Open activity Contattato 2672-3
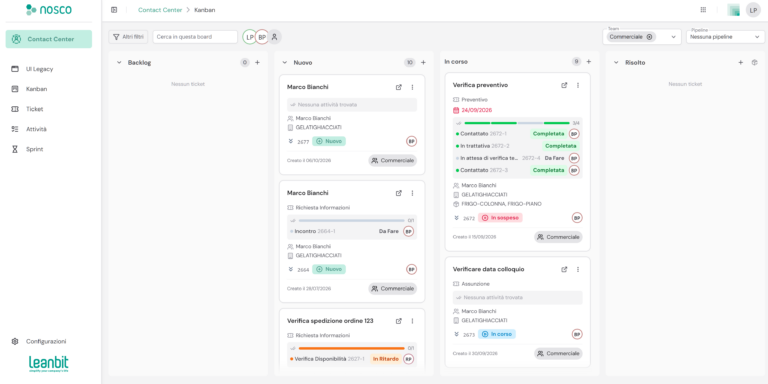Screen dimensions: 768x384 [x=517, y=170]
